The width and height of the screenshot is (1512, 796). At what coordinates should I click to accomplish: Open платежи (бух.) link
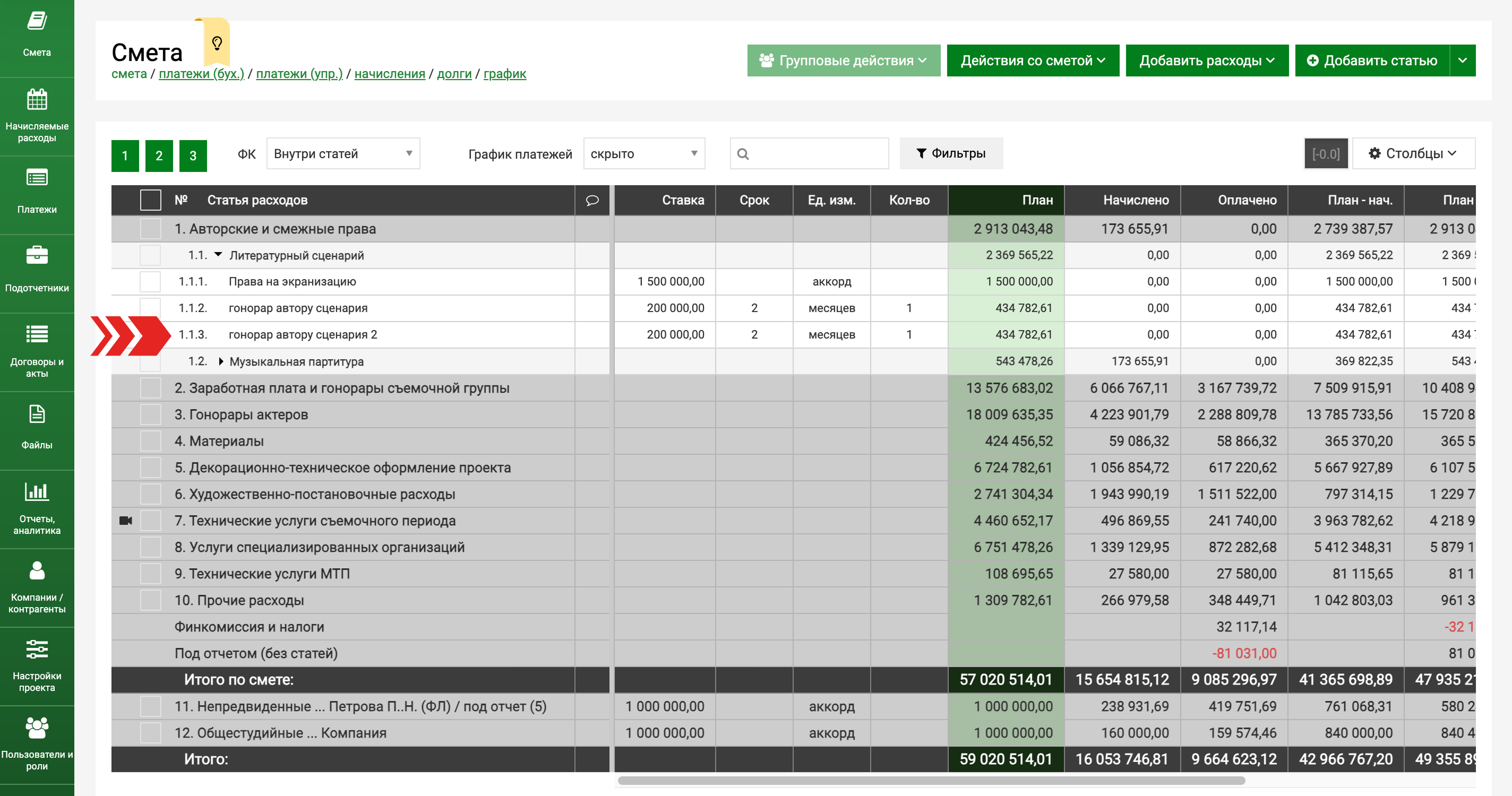pyautogui.click(x=201, y=74)
